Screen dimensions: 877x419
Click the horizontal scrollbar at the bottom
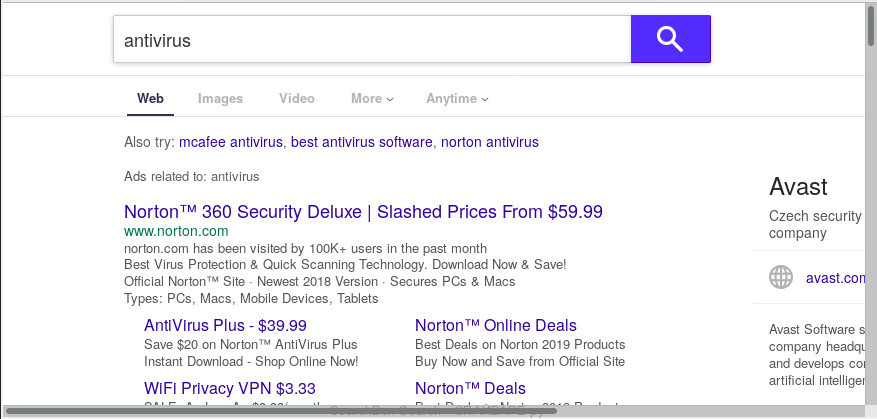281,412
